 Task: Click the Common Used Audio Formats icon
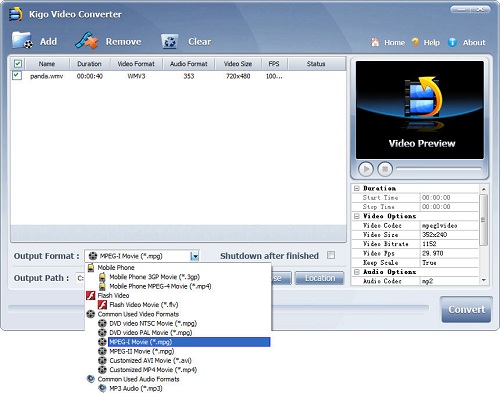coord(91,379)
